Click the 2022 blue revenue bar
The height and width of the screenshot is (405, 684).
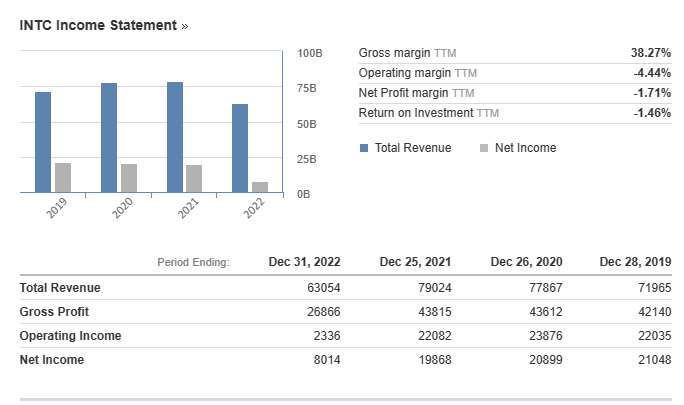240,148
